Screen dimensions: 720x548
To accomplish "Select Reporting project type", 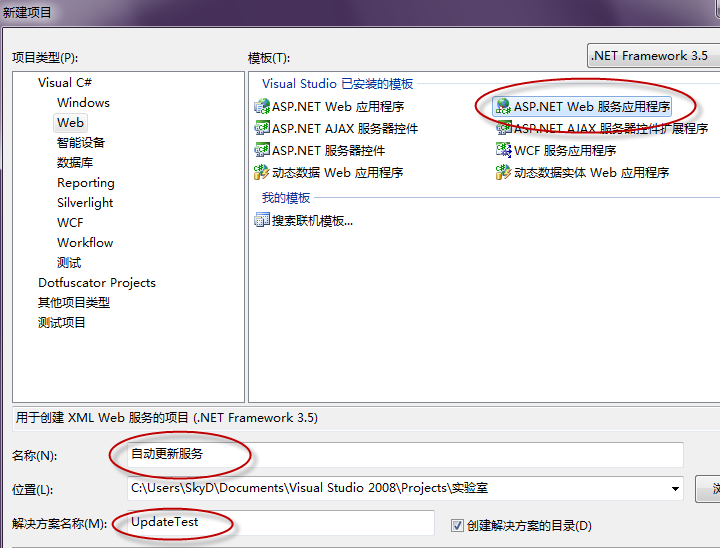I will 85,183.
